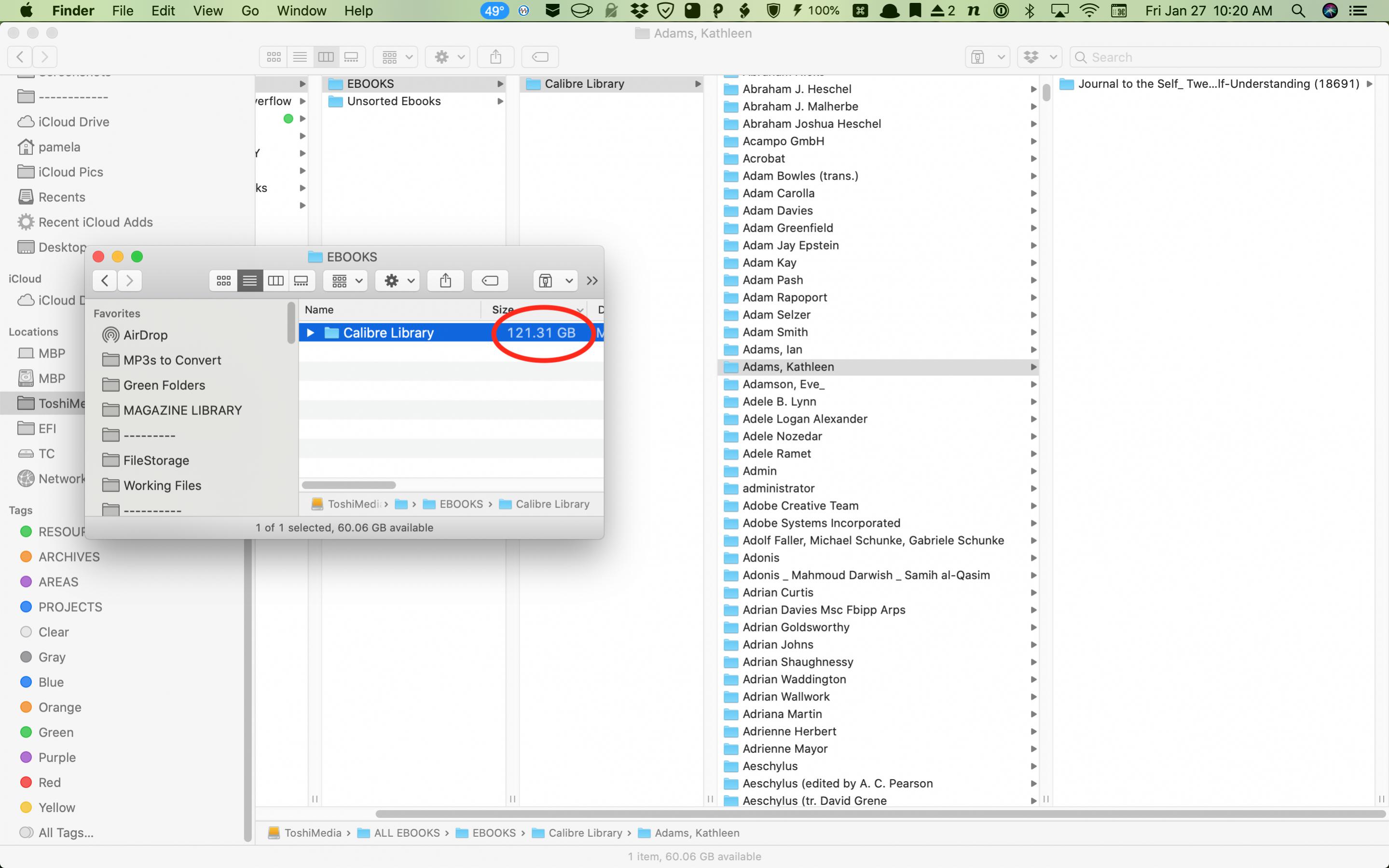The width and height of the screenshot is (1389, 868).
Task: Show more toolbar items in EBOOKS window
Action: pyautogui.click(x=592, y=281)
